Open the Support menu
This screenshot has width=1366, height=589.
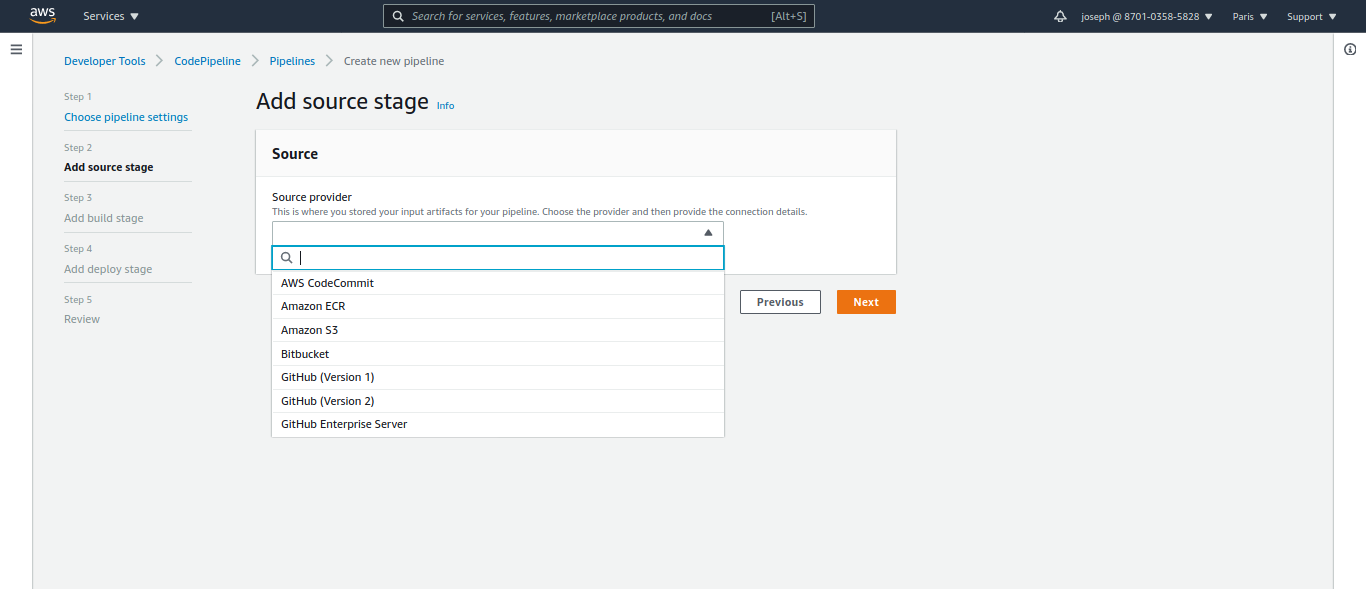tap(1311, 17)
